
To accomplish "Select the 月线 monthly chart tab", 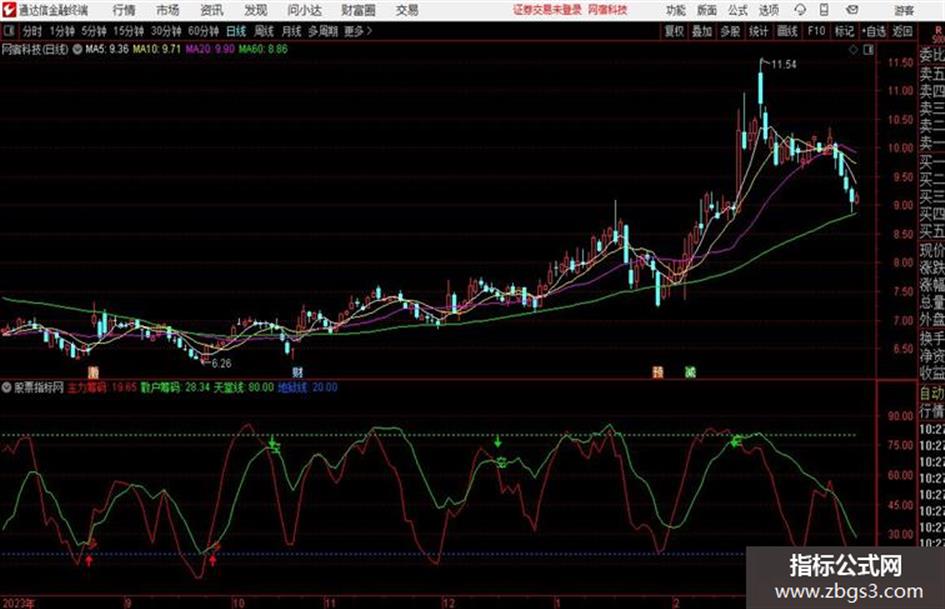I will pyautogui.click(x=291, y=31).
